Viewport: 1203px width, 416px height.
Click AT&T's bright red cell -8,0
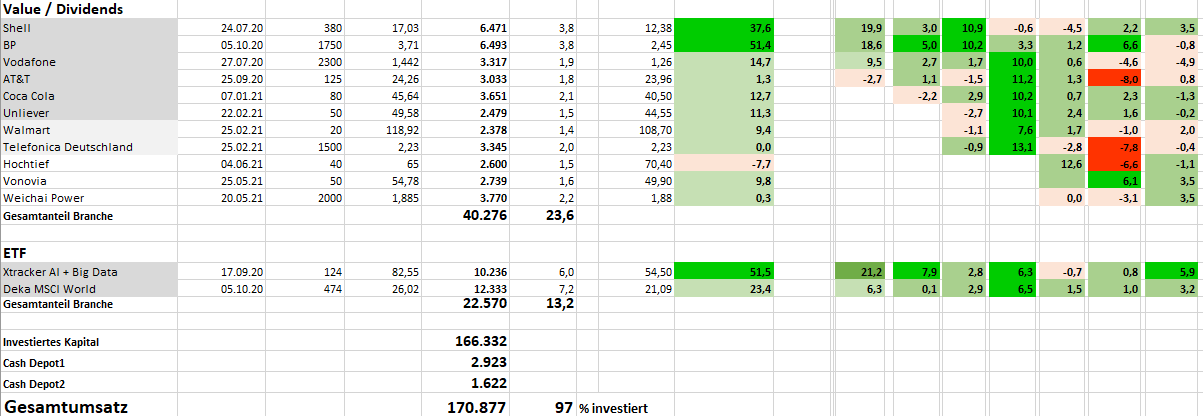coord(1113,79)
